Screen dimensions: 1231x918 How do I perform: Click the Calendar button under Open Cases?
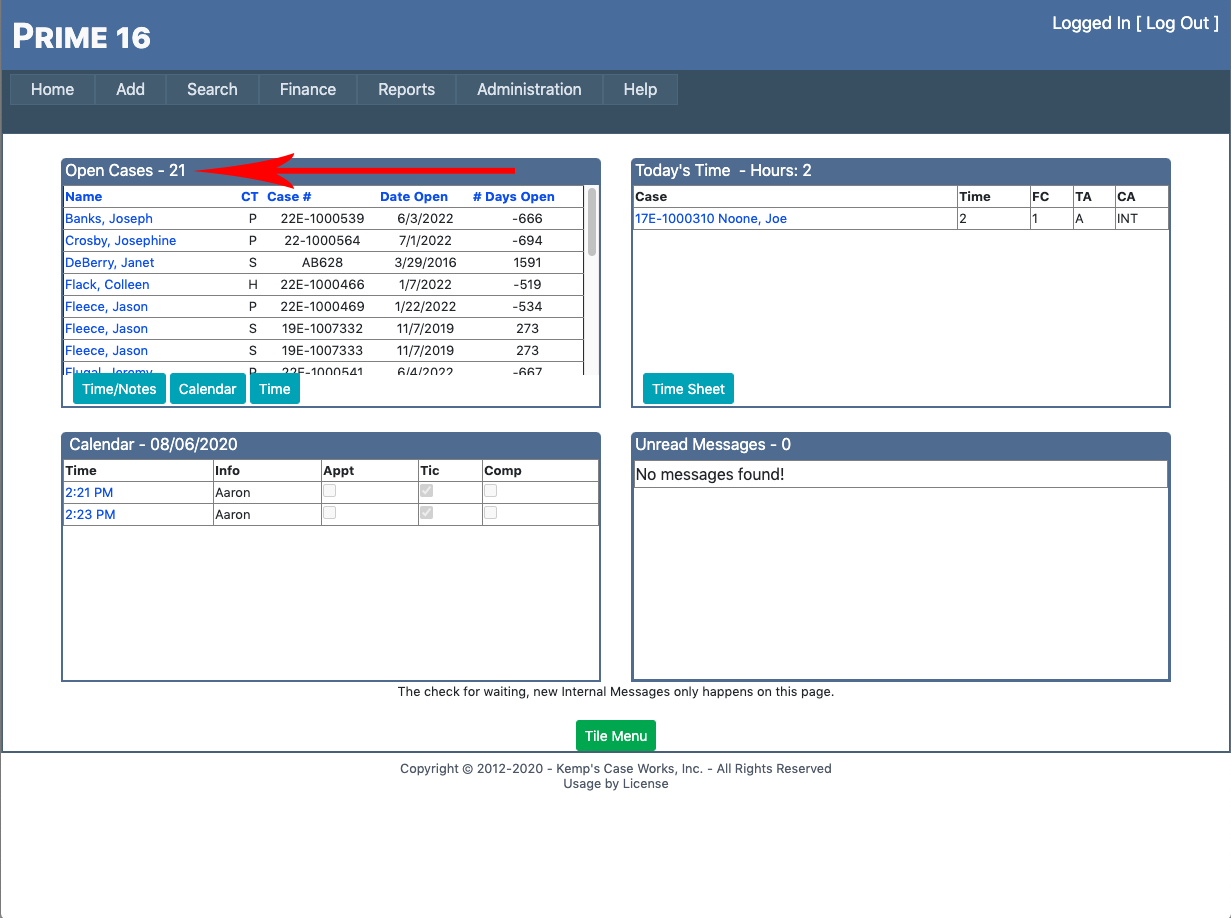pyautogui.click(x=208, y=389)
